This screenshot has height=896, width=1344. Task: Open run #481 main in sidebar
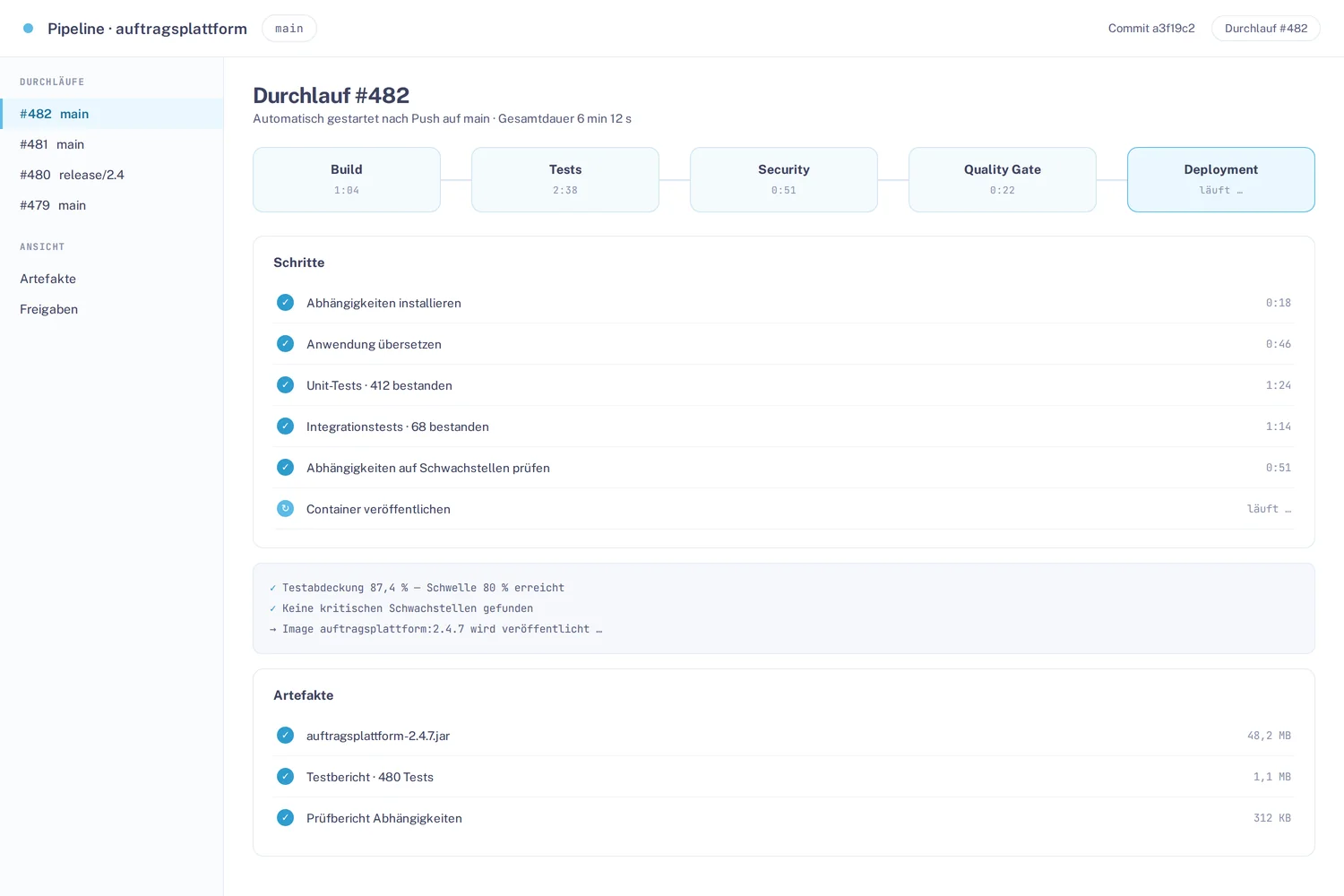point(111,144)
